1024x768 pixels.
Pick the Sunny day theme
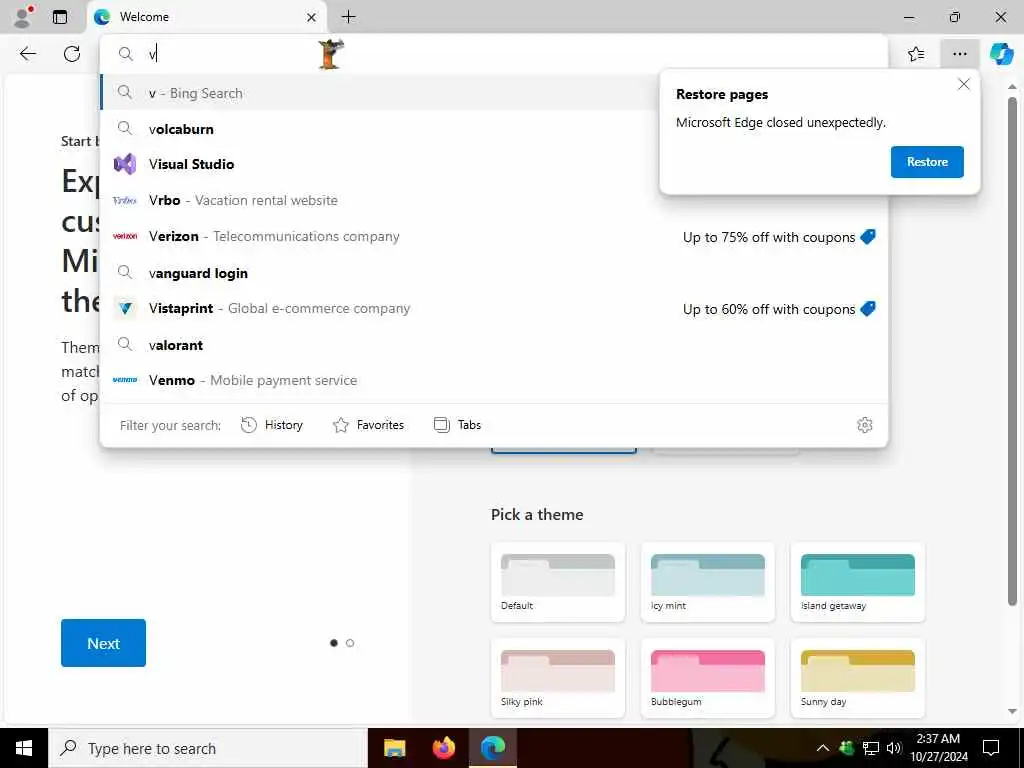click(x=858, y=679)
